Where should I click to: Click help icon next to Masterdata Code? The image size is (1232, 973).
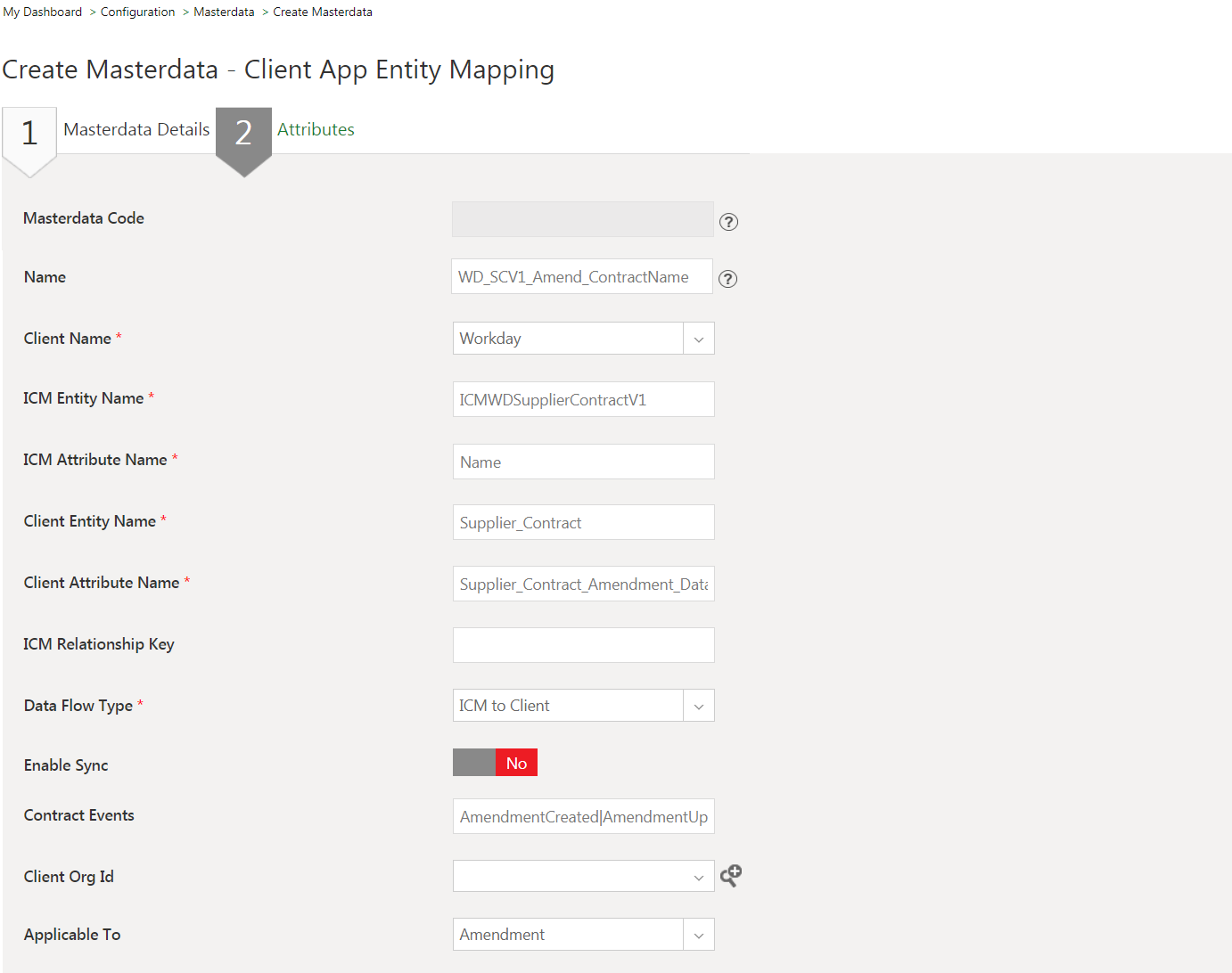coord(728,222)
